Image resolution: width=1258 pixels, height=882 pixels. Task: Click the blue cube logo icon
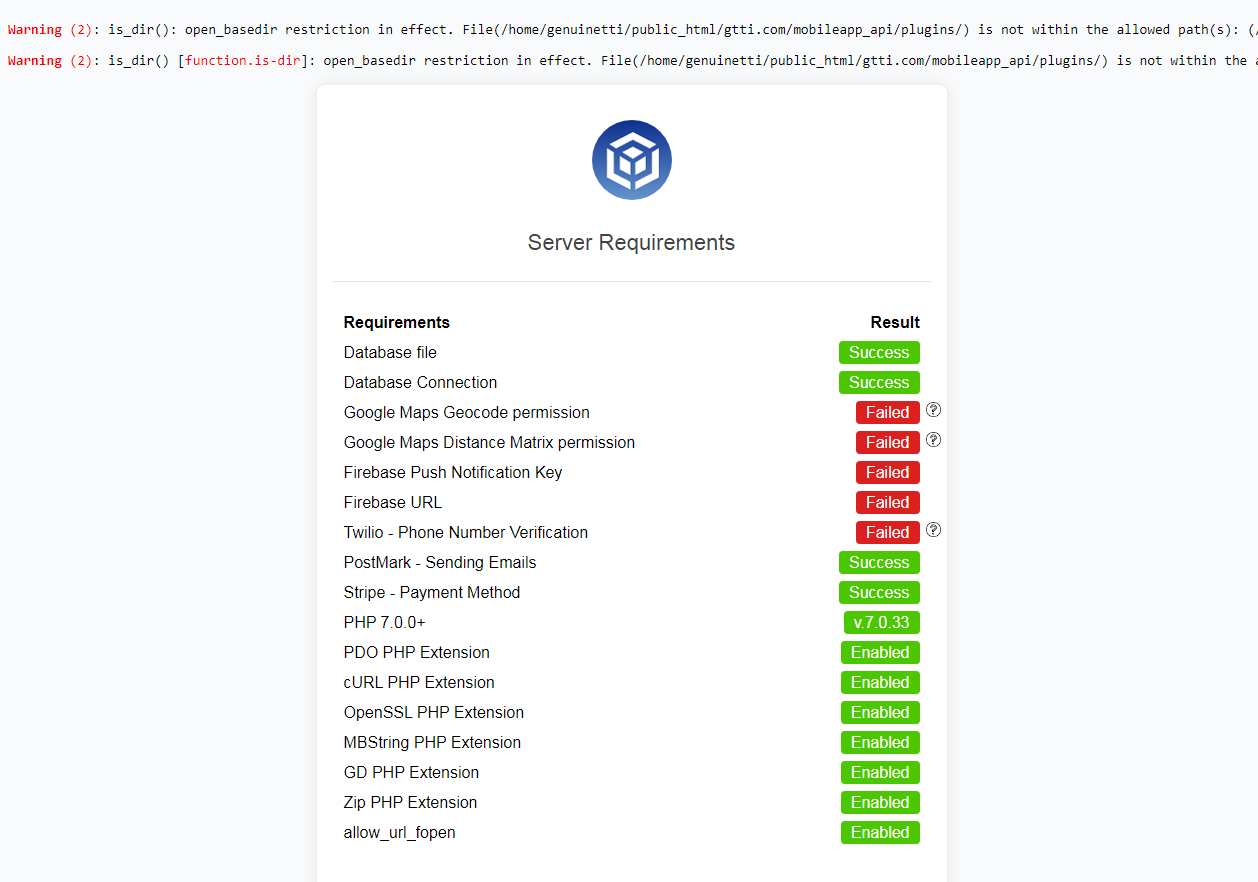(x=631, y=160)
